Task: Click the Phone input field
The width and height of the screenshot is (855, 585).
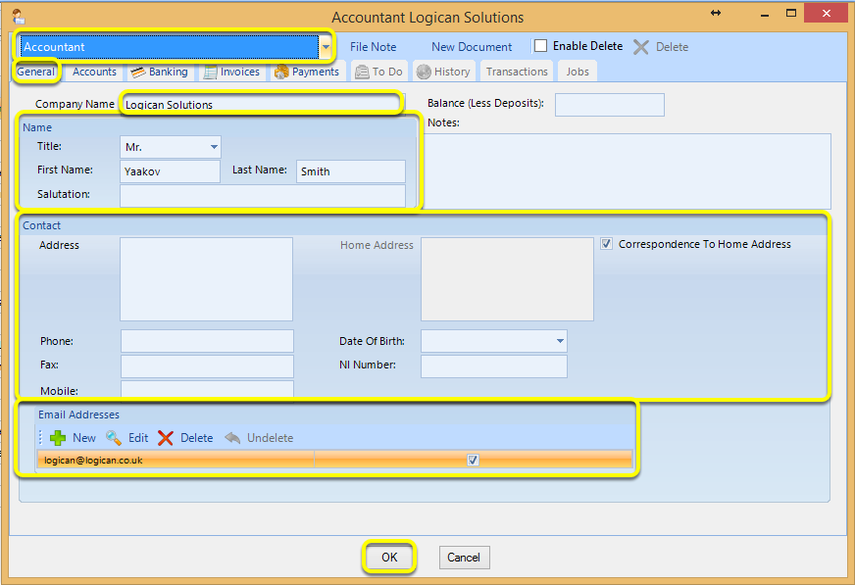Action: point(207,341)
